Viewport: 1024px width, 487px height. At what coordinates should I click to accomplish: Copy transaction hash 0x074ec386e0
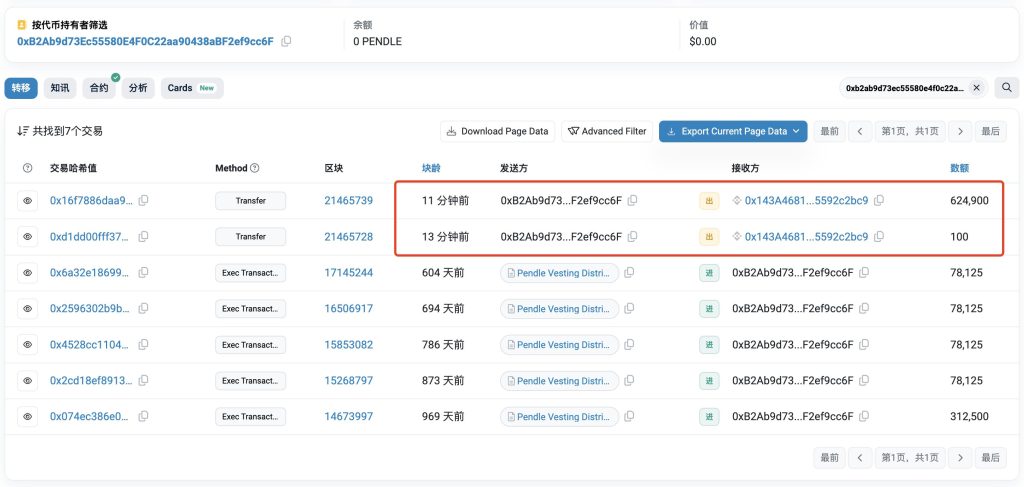[x=144, y=417]
